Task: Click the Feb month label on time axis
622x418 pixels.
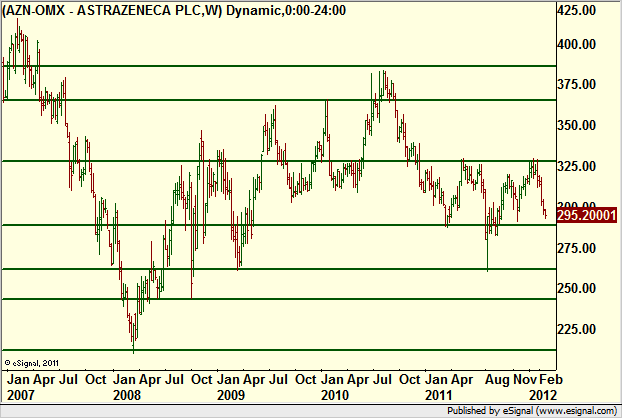Action: coord(551,380)
